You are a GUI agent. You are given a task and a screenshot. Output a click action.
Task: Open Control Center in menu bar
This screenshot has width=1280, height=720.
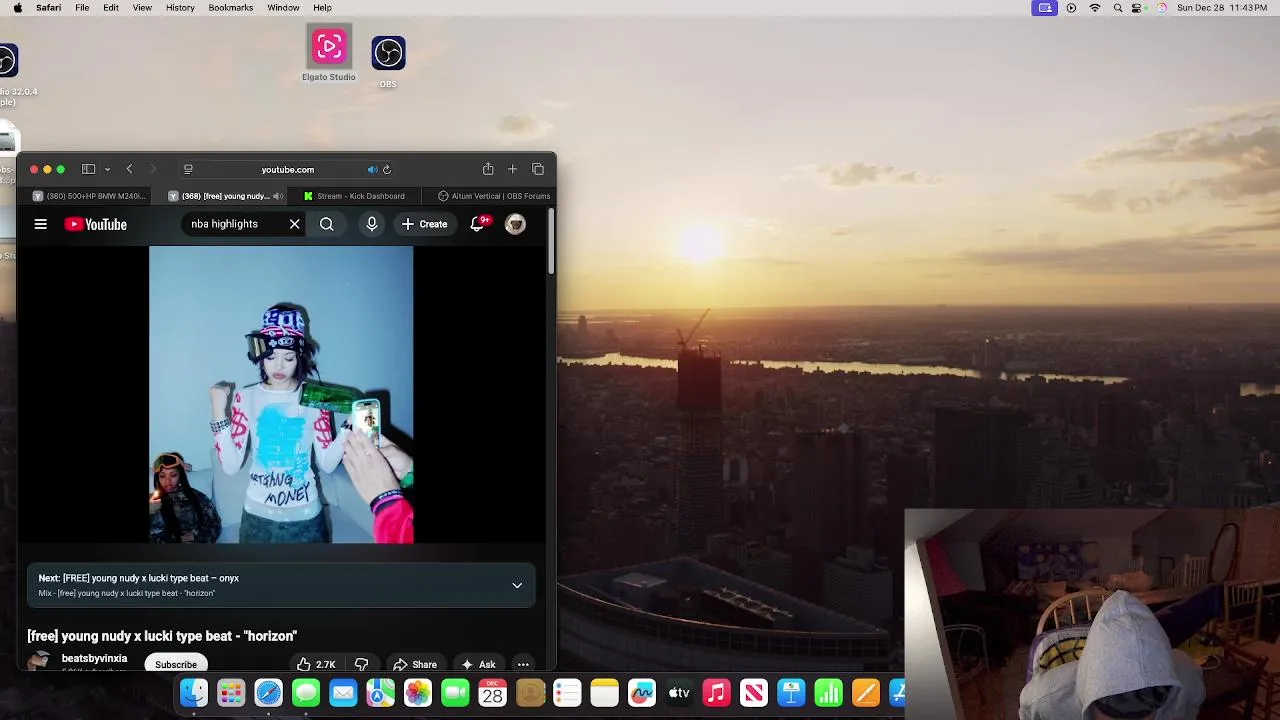pos(1137,7)
